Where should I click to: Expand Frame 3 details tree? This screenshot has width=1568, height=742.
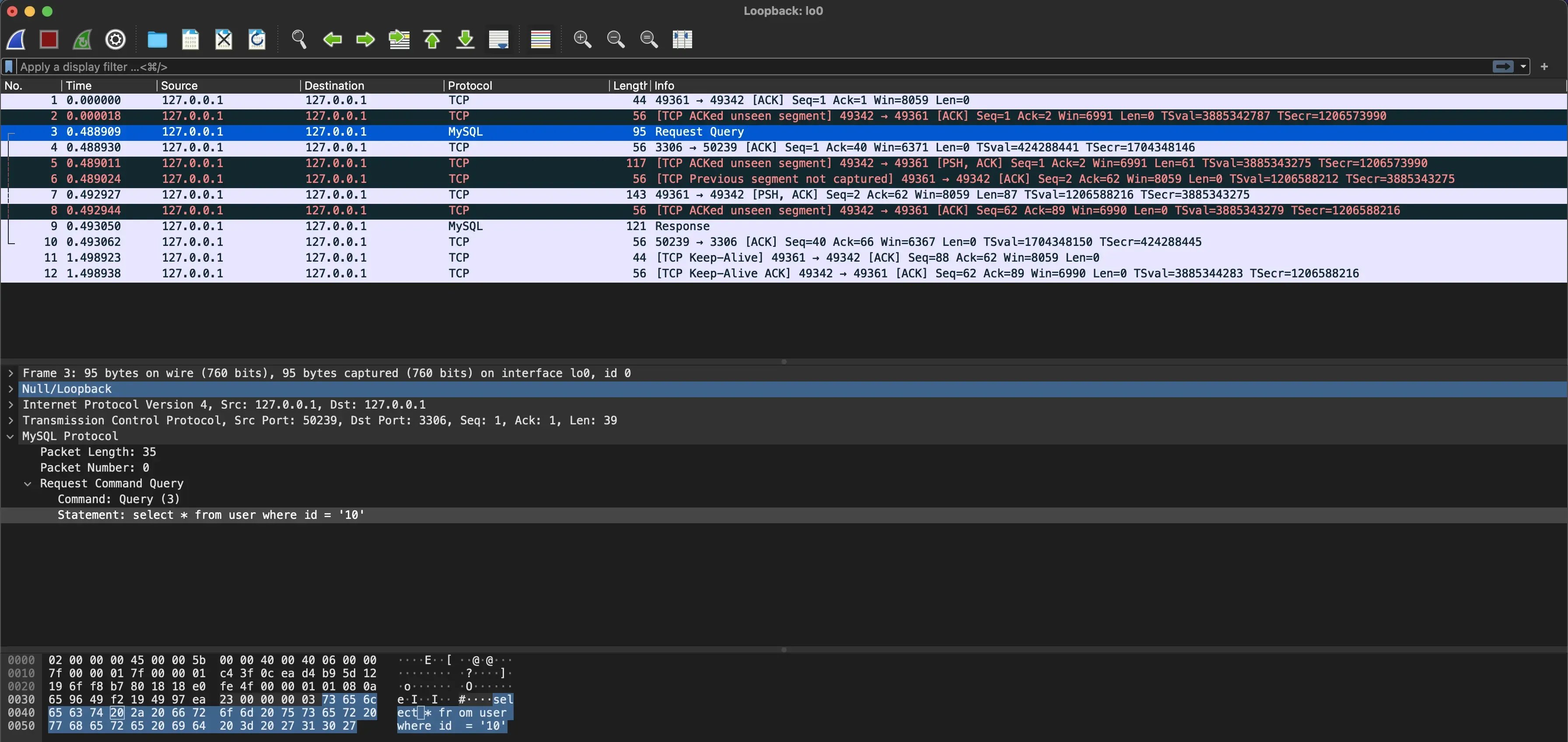coord(10,373)
